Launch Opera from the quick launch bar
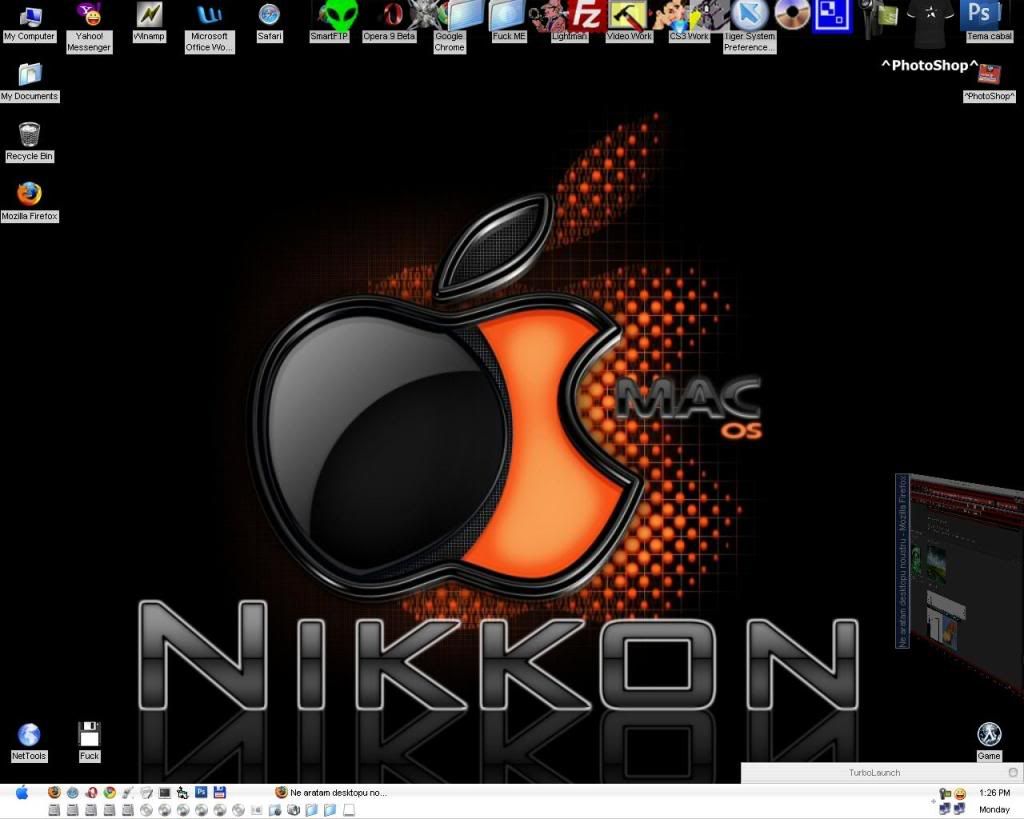 [x=91, y=792]
